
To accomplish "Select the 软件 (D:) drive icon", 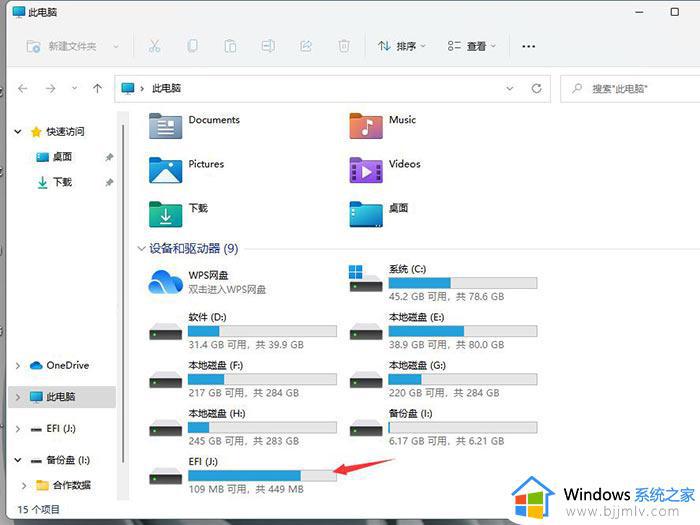I will (165, 331).
